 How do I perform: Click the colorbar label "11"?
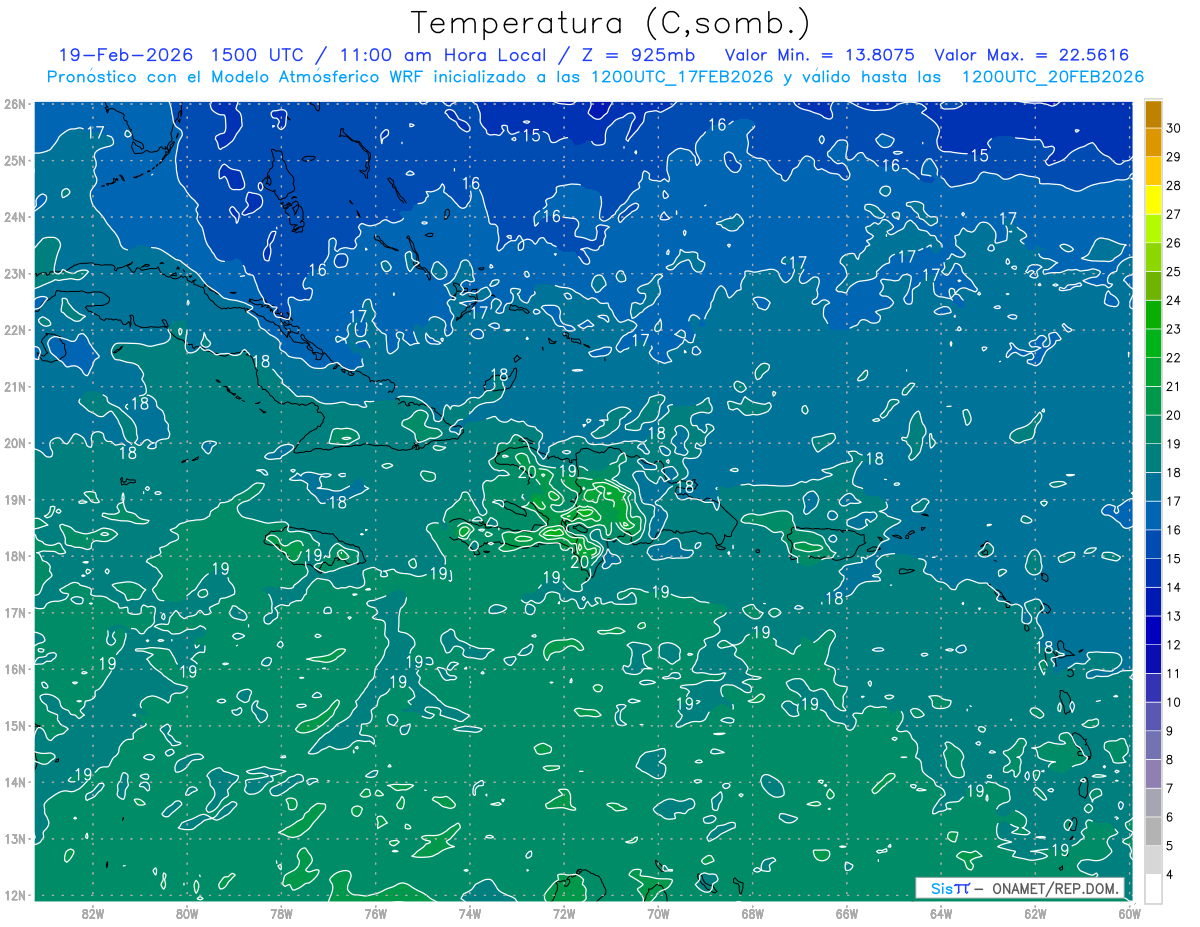tap(1173, 673)
